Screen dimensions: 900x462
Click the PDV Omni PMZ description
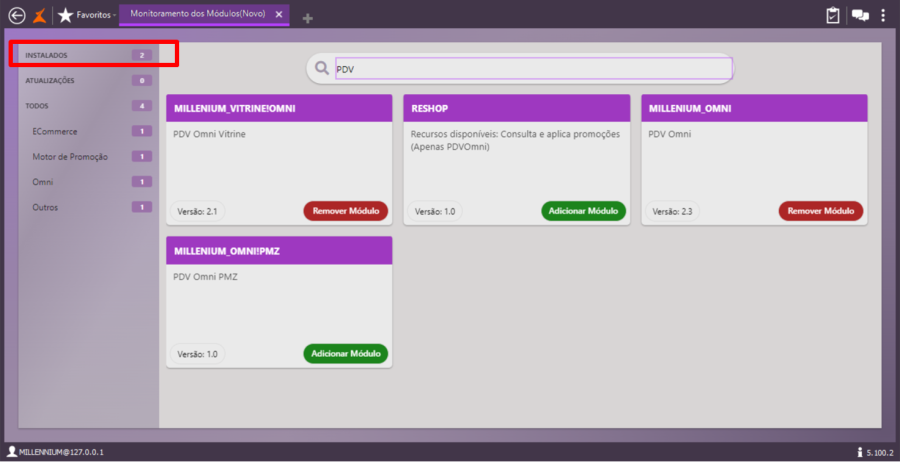click(x=205, y=277)
